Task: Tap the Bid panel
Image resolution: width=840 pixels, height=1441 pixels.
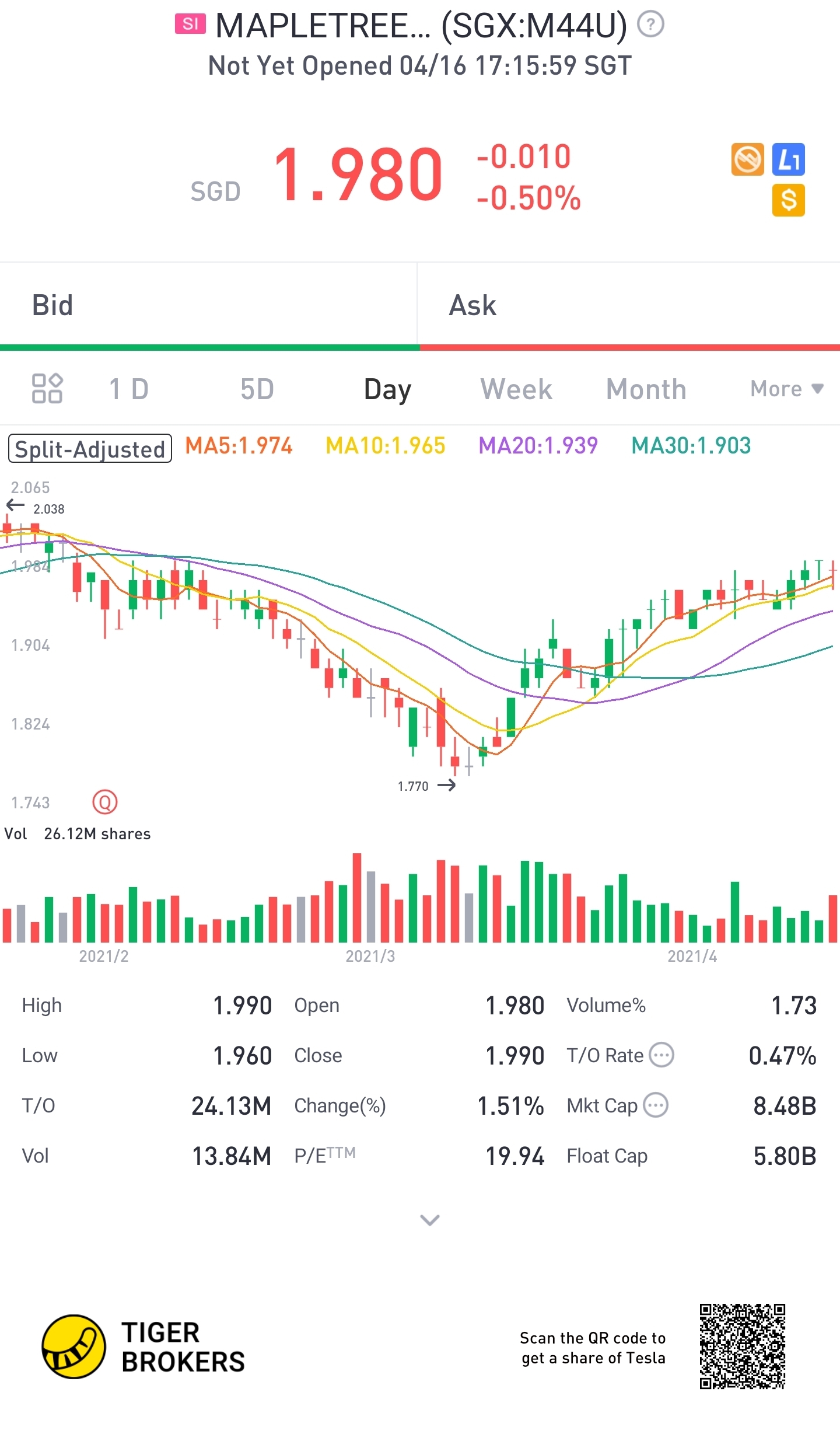Action: 209,305
